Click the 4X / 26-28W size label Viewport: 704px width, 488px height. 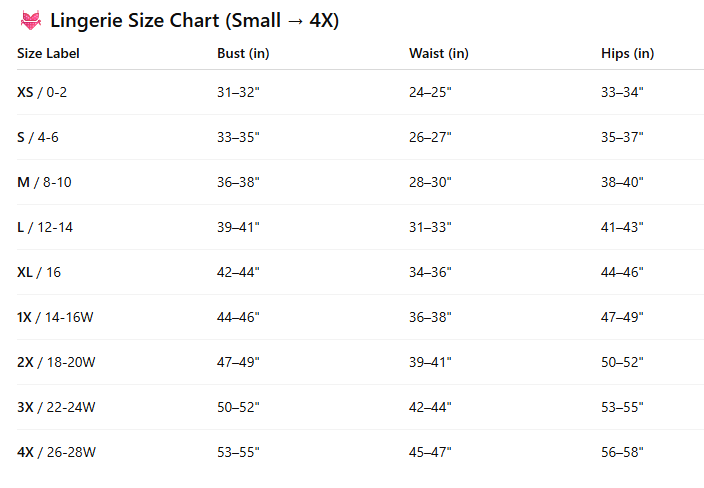[x=56, y=452]
